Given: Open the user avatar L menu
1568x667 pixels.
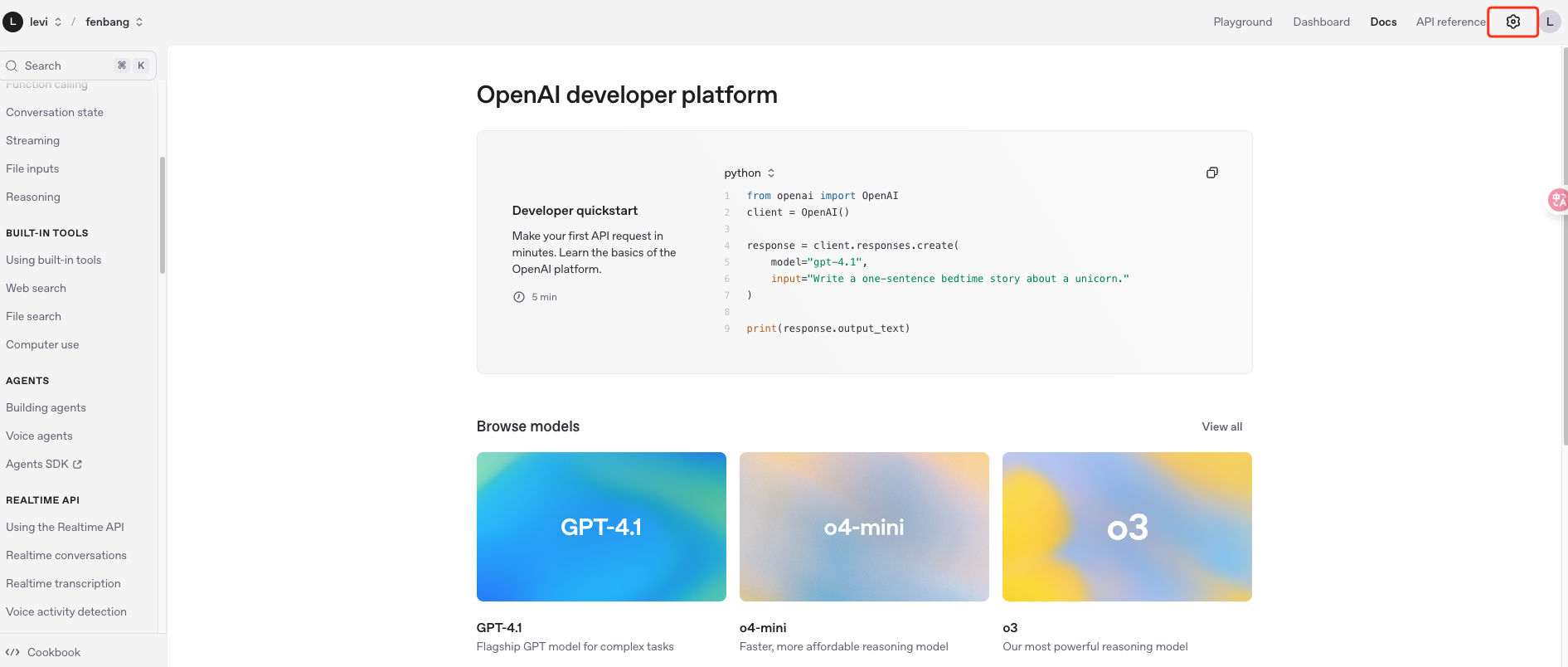Looking at the screenshot, I should (1549, 22).
